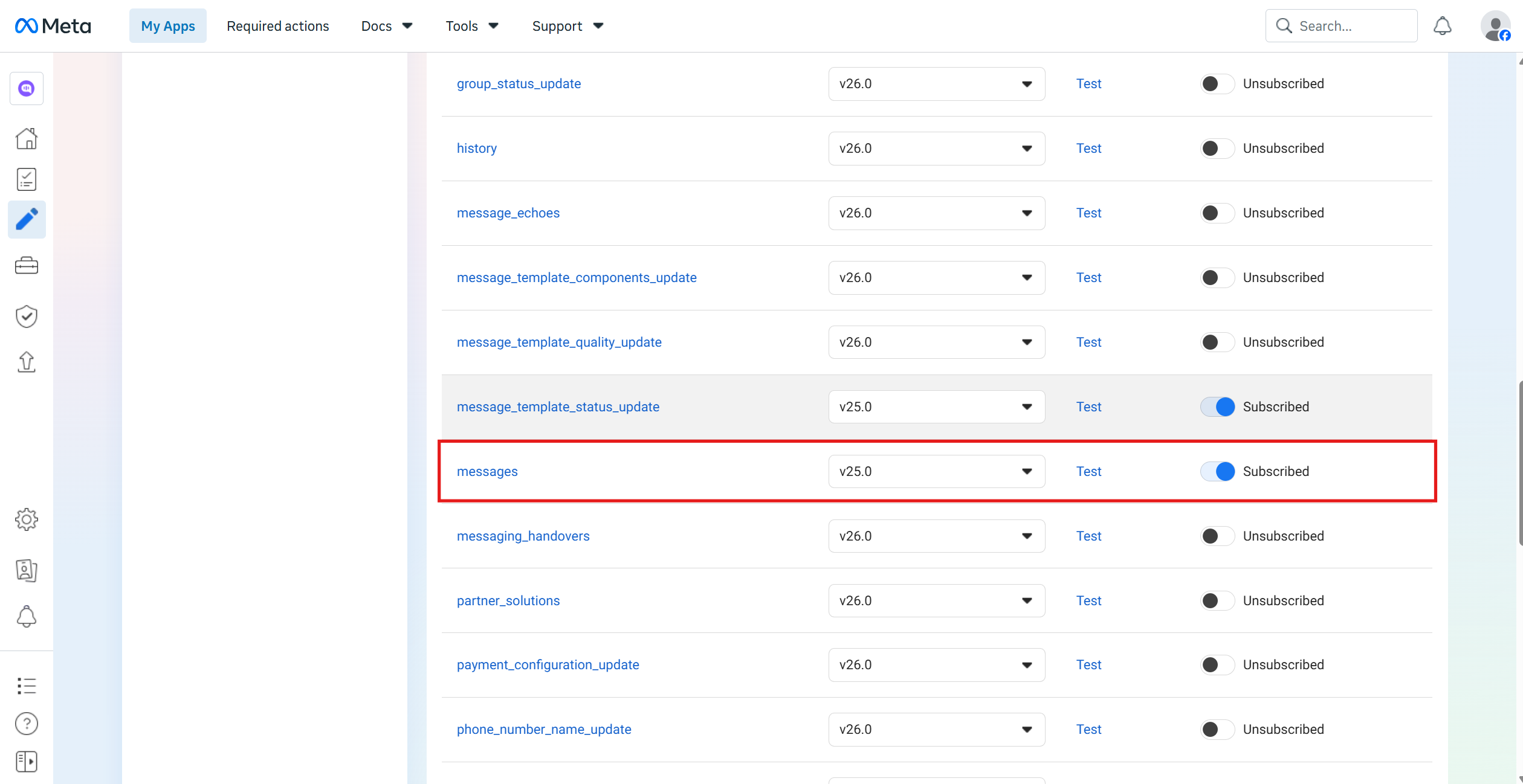
Task: Enable partner_solutions subscription
Action: 1217,601
